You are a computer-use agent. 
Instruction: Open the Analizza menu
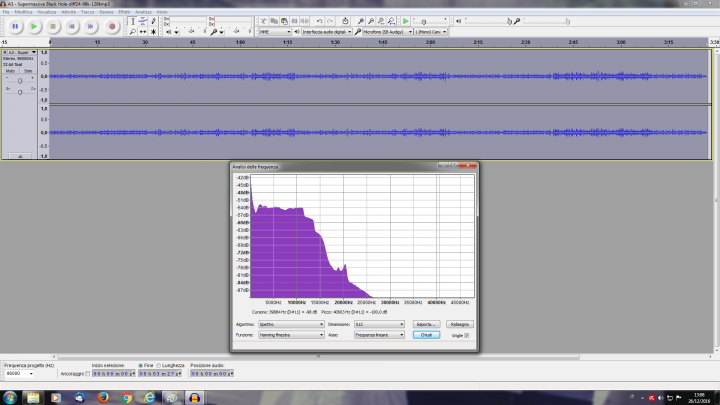[143, 12]
